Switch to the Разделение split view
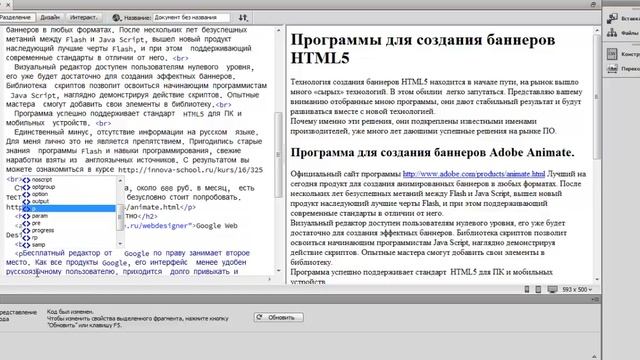 point(16,18)
